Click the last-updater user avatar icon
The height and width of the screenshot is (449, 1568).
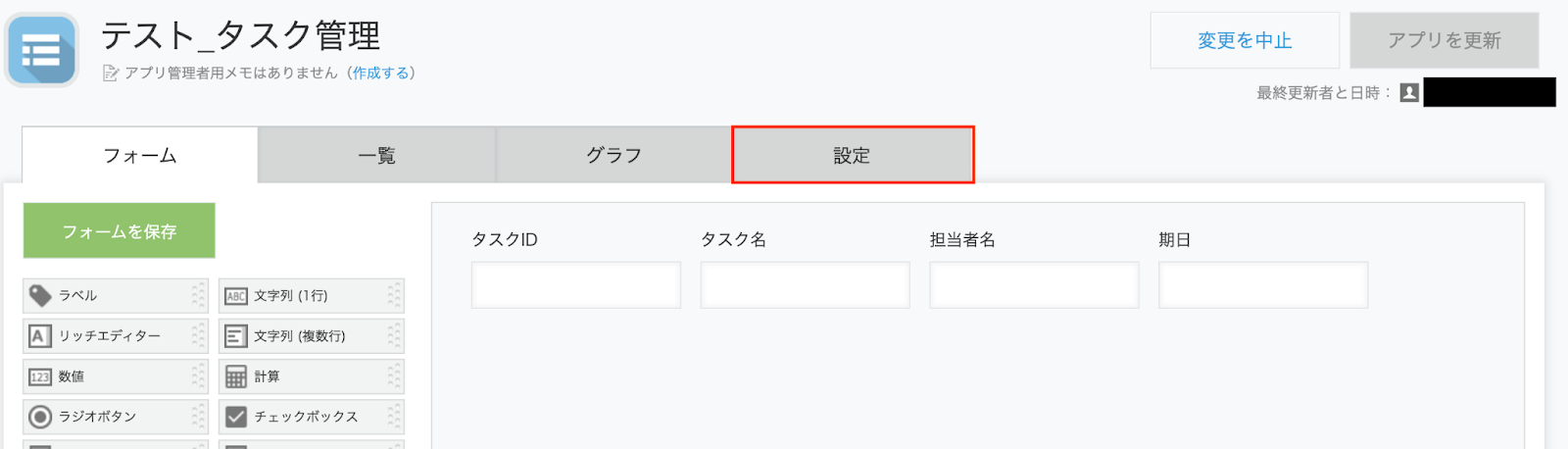coord(1409,92)
